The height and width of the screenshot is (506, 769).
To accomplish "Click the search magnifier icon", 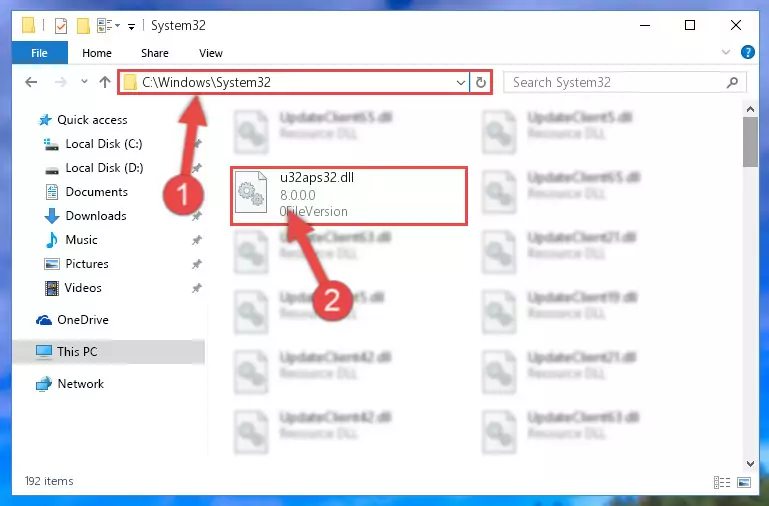I will (x=732, y=82).
